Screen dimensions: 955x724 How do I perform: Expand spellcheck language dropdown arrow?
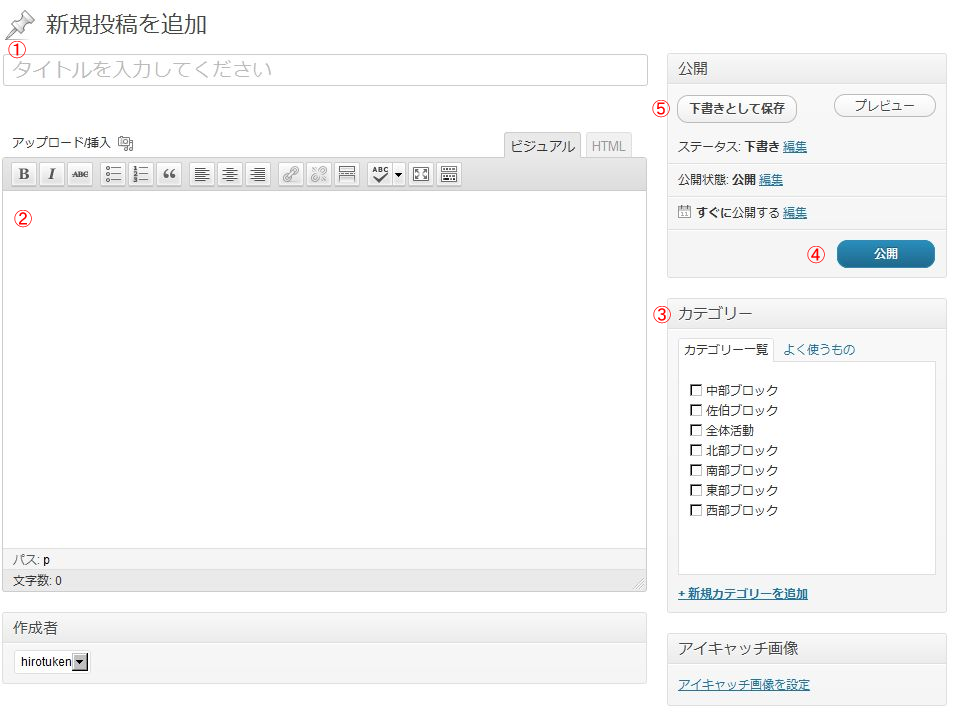(399, 174)
